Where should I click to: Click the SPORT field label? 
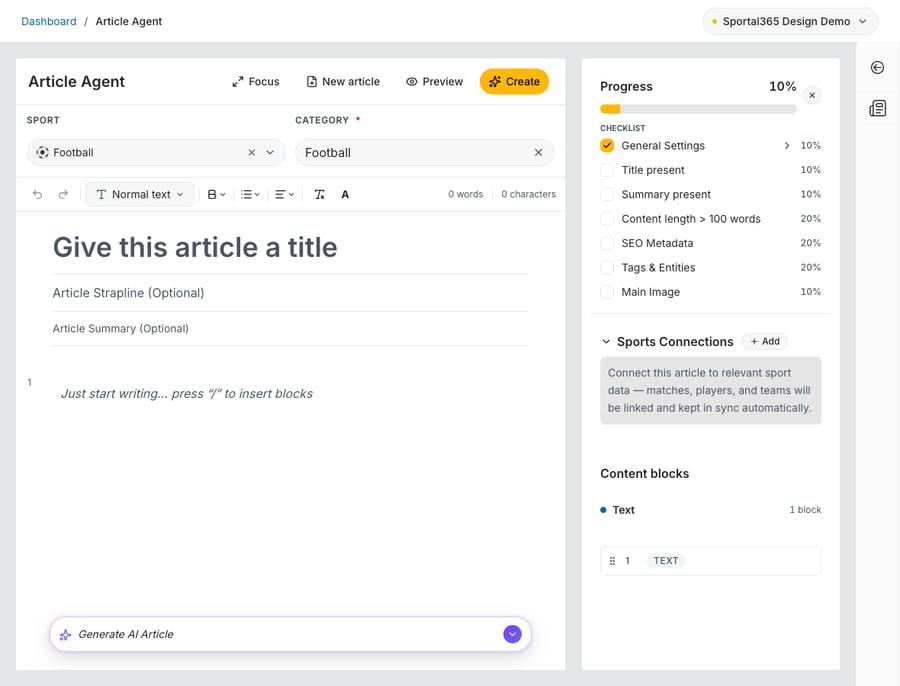click(43, 120)
